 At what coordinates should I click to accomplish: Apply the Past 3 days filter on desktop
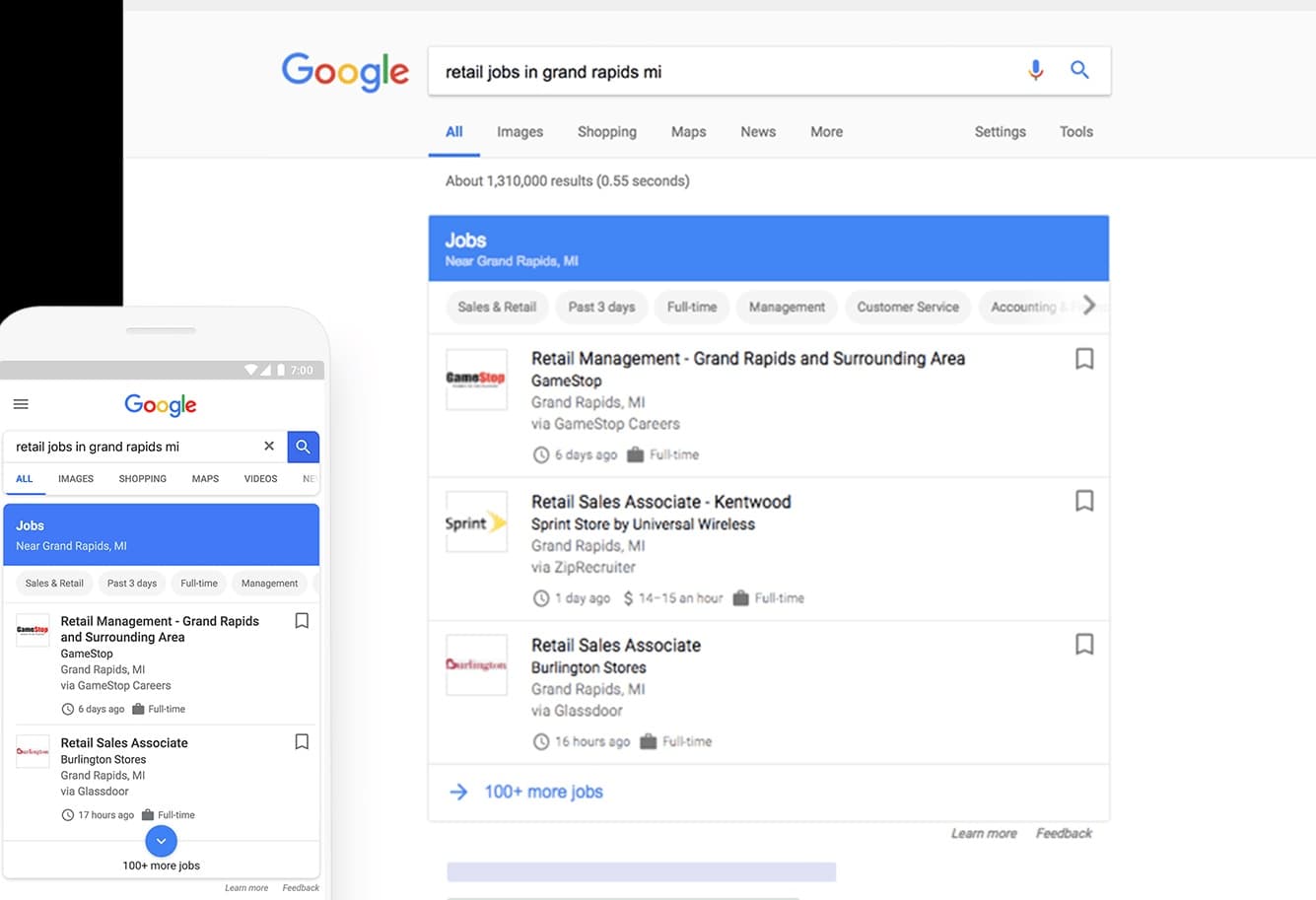pyautogui.click(x=601, y=307)
